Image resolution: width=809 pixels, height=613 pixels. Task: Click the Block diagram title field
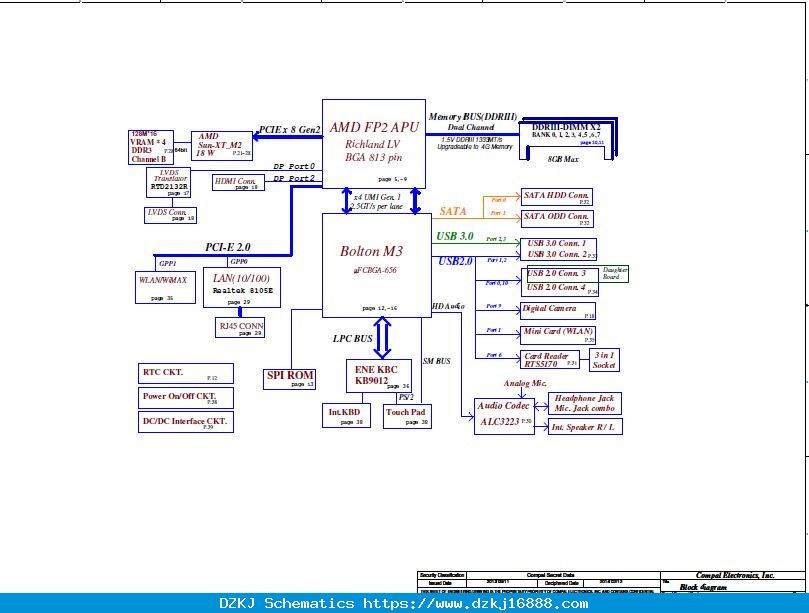(x=702, y=587)
